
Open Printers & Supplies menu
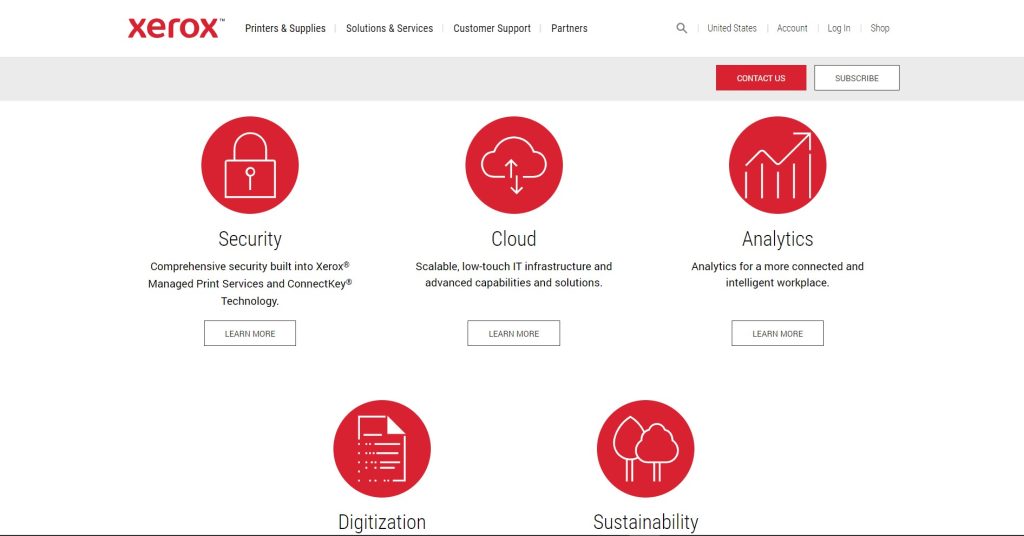(285, 28)
